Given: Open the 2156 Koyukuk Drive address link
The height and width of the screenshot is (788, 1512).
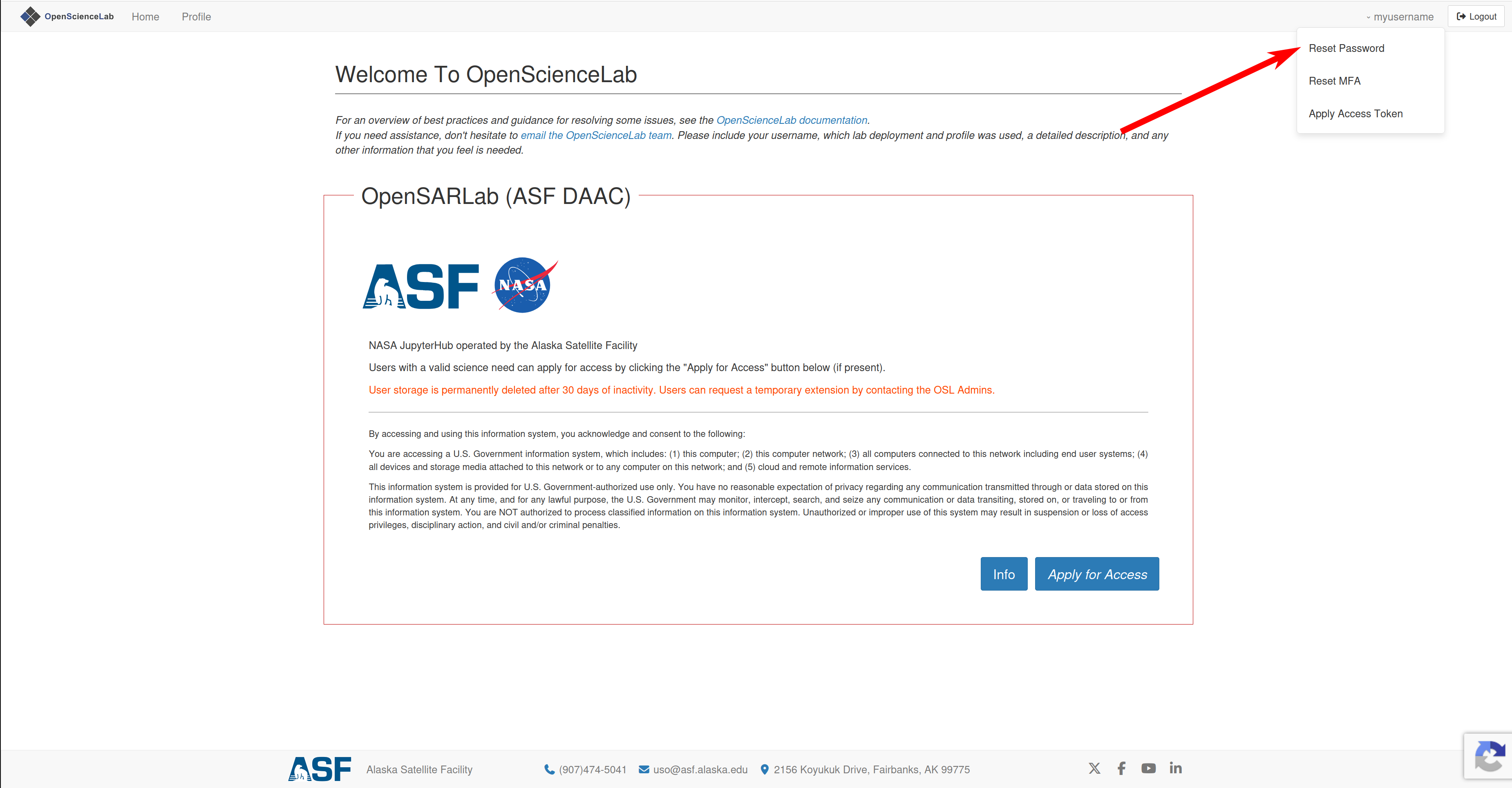Looking at the screenshot, I should pos(872,769).
